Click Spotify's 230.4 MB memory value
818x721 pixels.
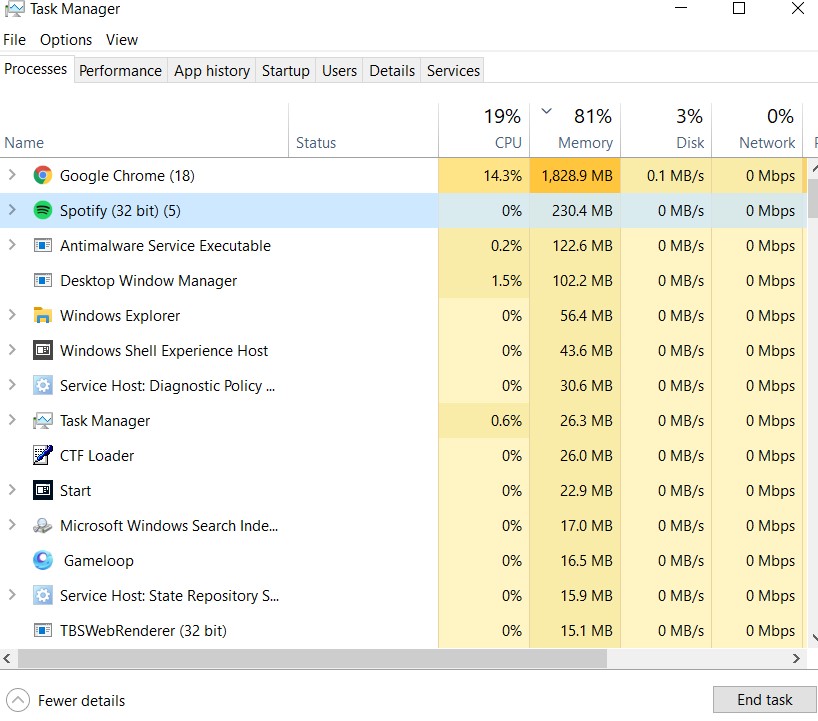pos(582,211)
